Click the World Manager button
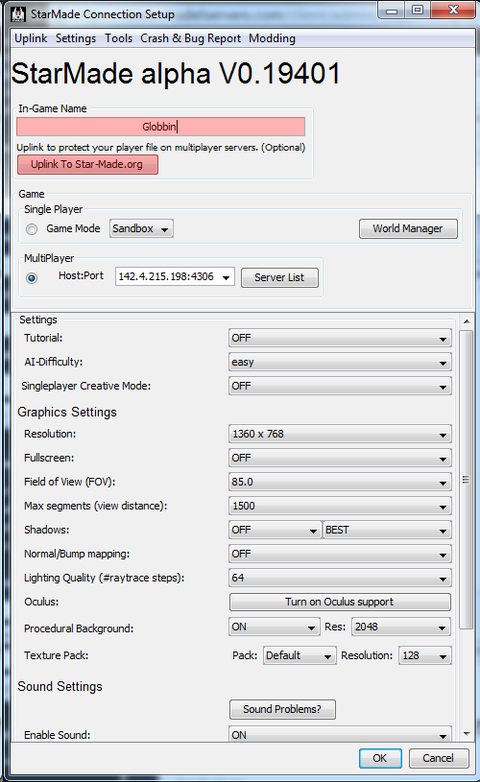Viewport: 480px width, 782px height. (408, 229)
